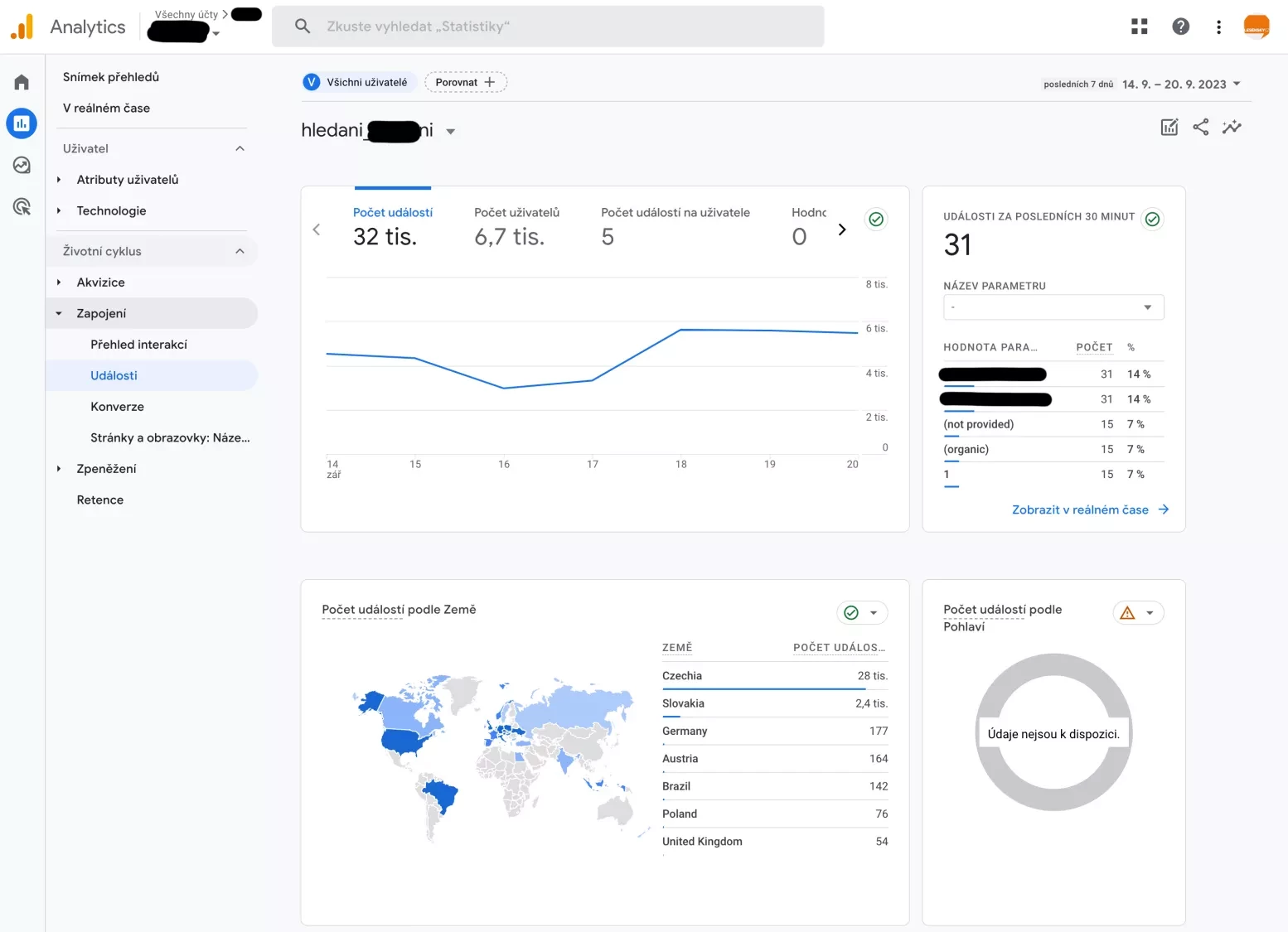Open Snímek přehledů

[x=111, y=77]
